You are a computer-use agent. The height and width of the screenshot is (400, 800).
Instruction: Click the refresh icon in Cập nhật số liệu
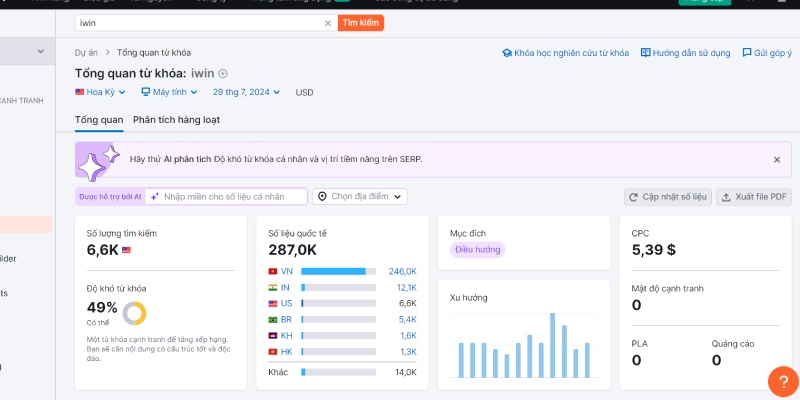click(634, 197)
